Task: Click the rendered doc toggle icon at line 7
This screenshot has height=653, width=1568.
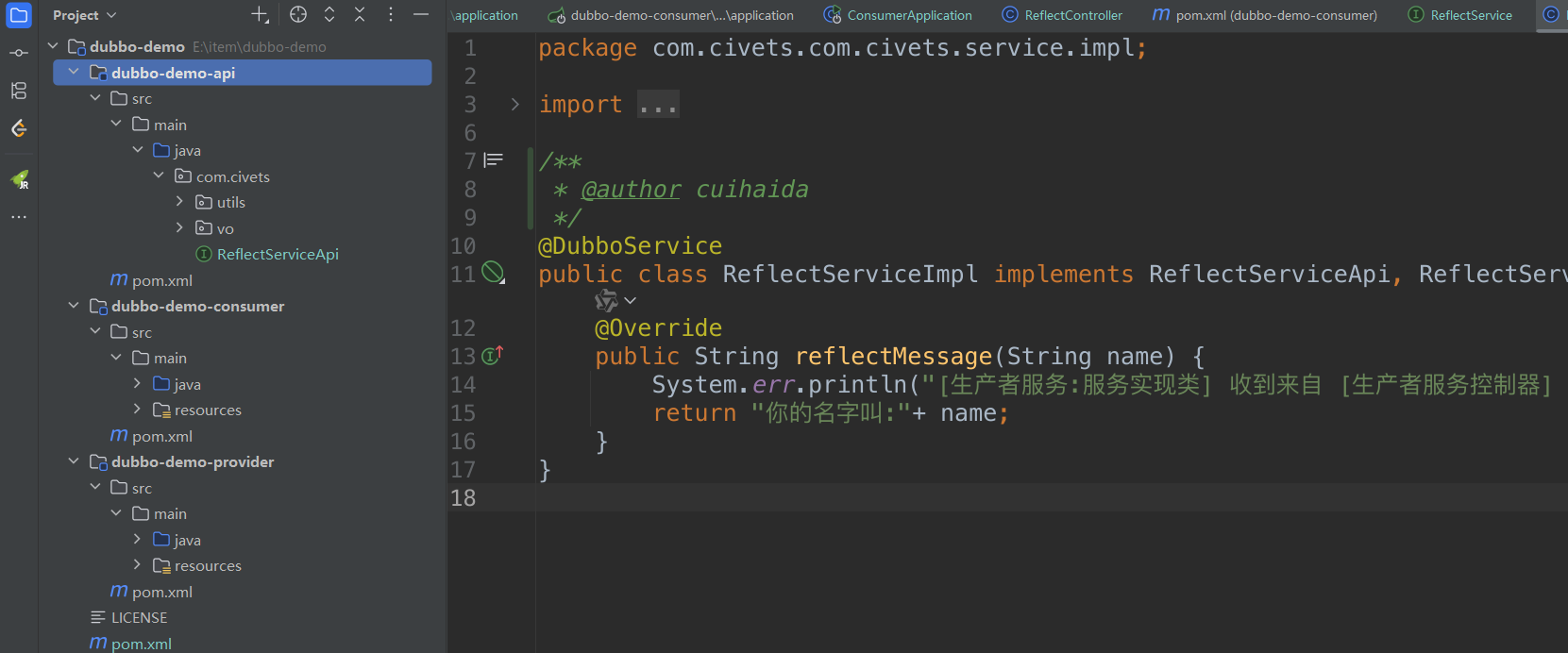Action: 494,160
